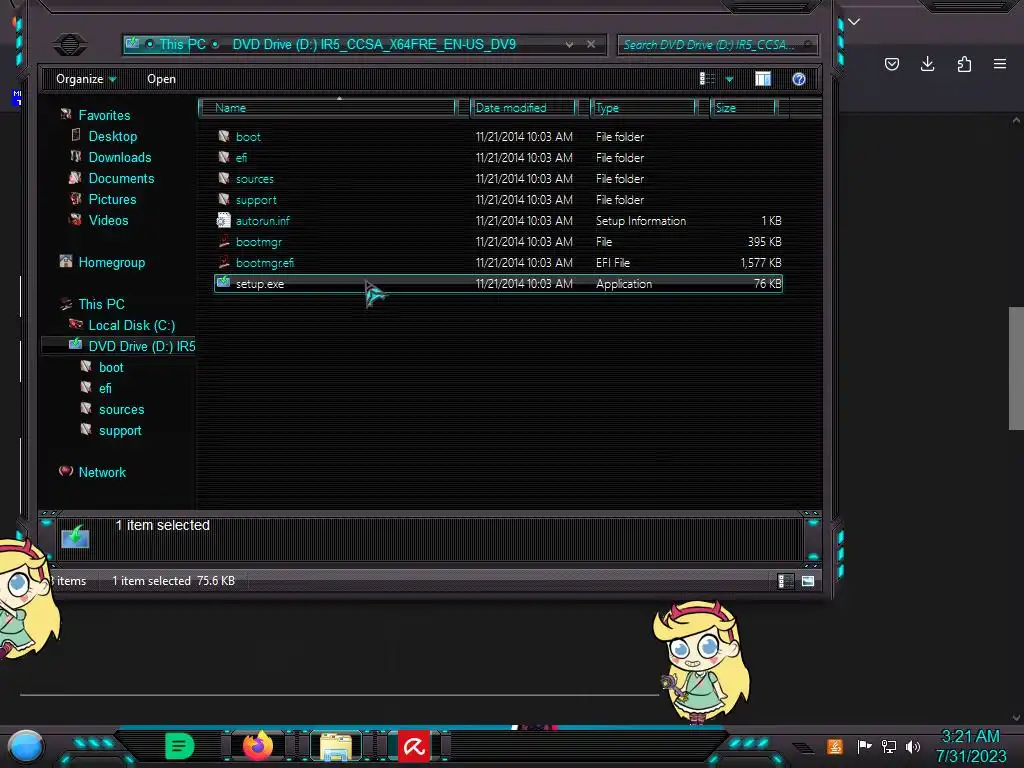Select the autorun.inf file icon

coord(224,220)
